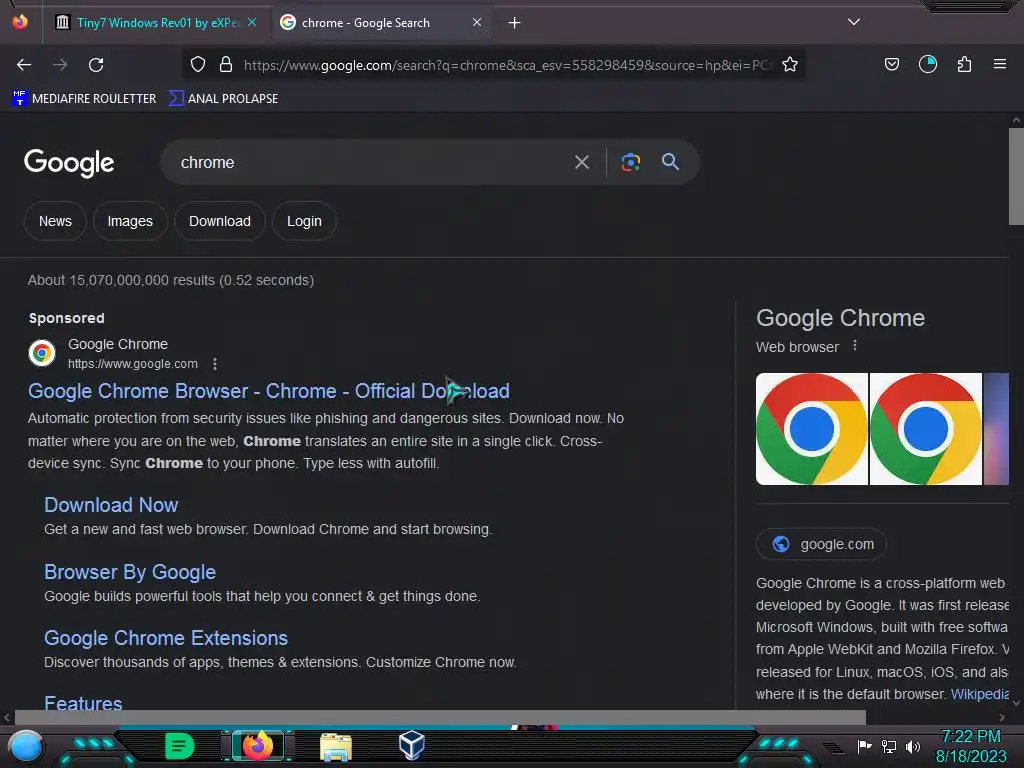The width and height of the screenshot is (1024, 768).
Task: Visit google.com from knowledge panel
Action: point(821,544)
